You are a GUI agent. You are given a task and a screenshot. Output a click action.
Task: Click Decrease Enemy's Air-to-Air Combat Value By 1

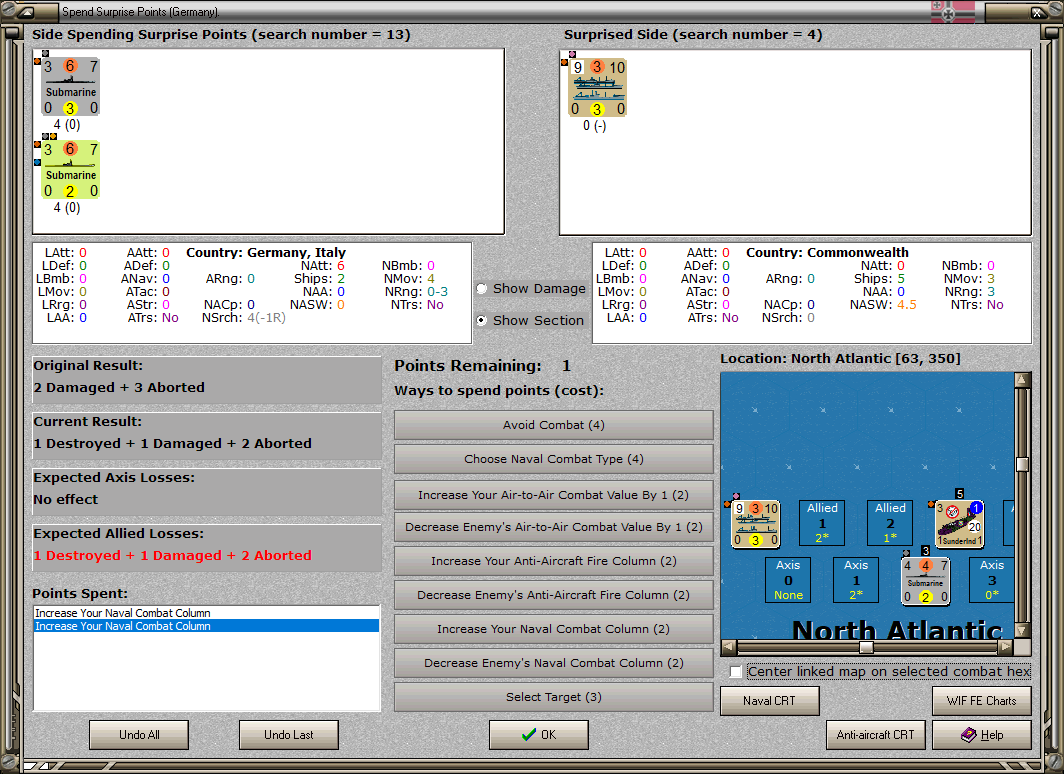tap(554, 527)
